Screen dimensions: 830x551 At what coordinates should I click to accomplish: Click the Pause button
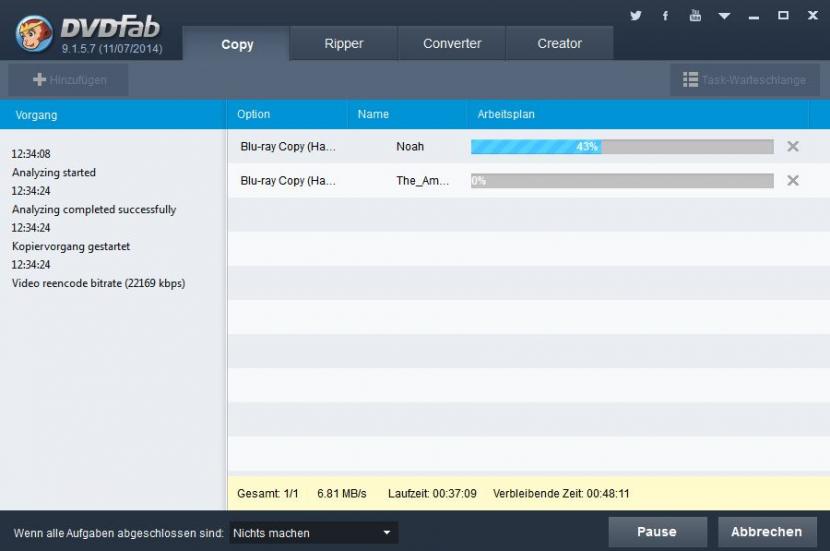[x=657, y=532]
